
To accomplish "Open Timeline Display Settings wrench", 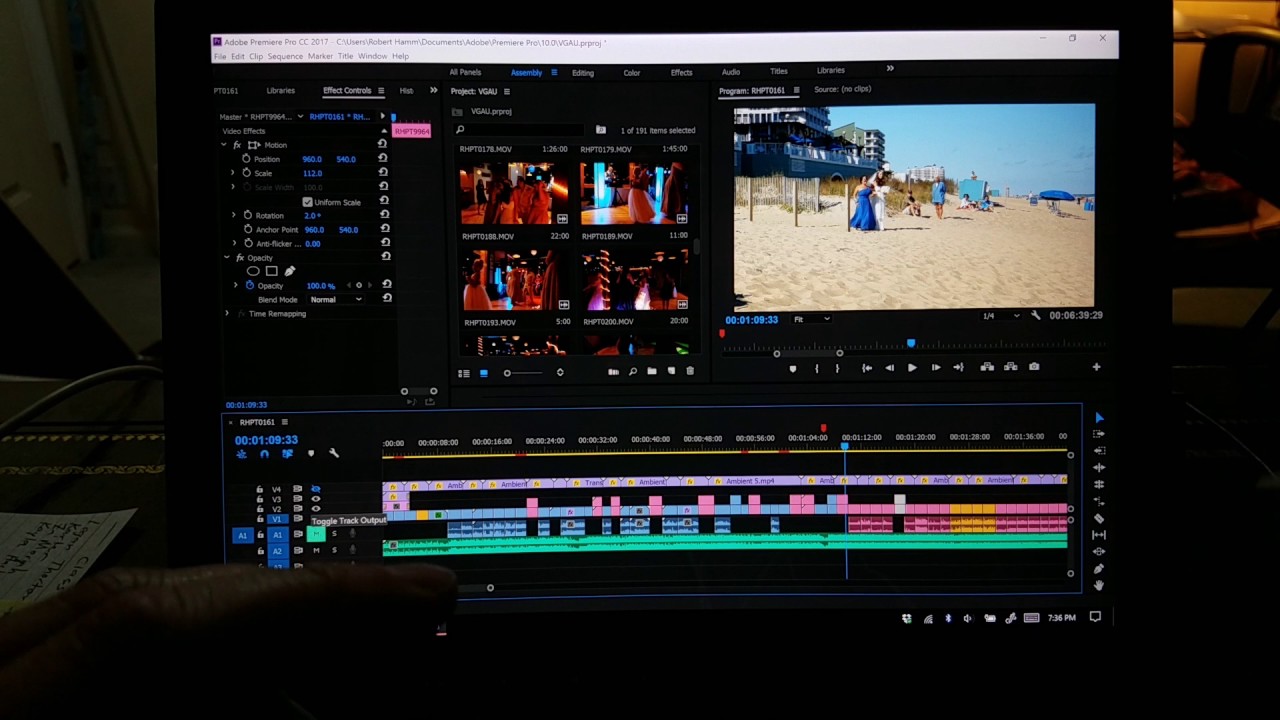I will [334, 454].
